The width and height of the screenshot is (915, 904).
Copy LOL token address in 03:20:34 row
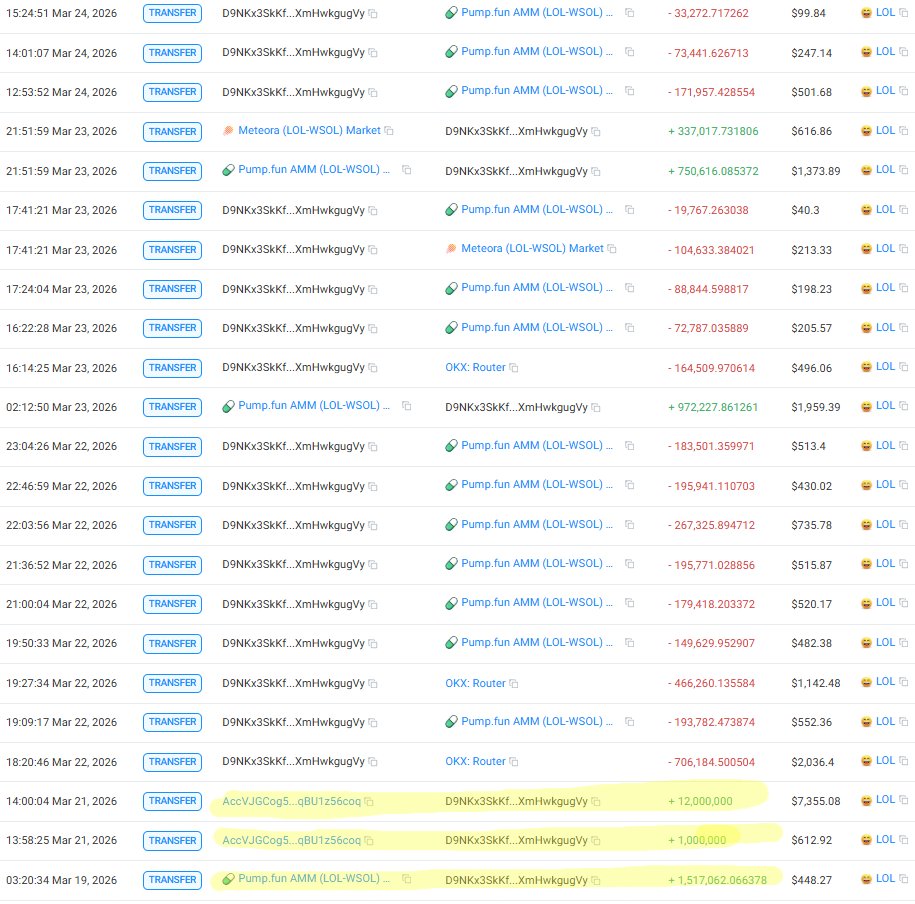point(903,879)
